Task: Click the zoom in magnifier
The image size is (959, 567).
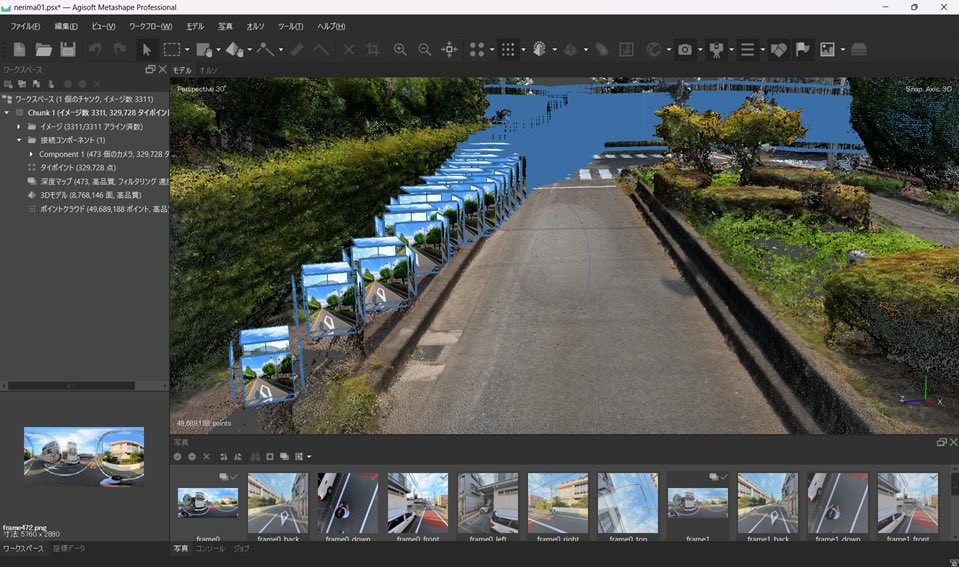Action: (x=400, y=50)
